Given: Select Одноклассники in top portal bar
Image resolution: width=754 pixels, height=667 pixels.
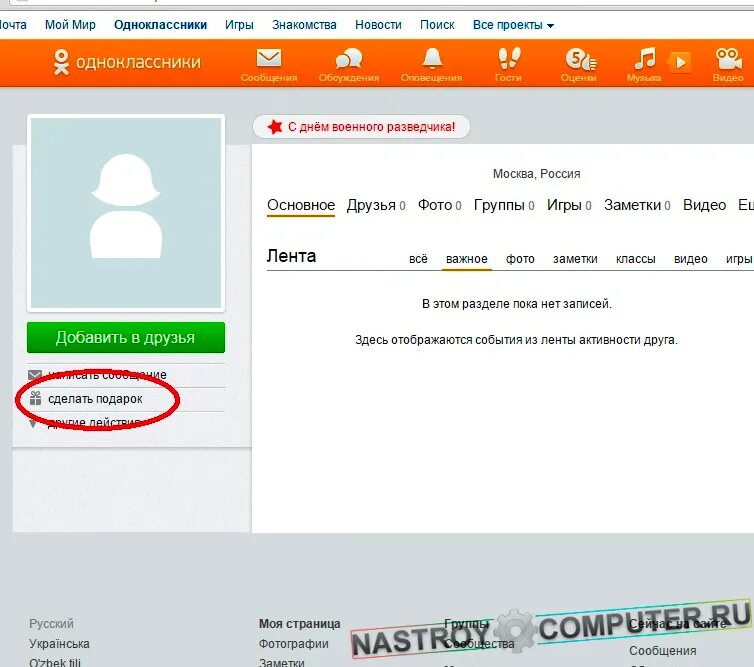Looking at the screenshot, I should tap(160, 25).
